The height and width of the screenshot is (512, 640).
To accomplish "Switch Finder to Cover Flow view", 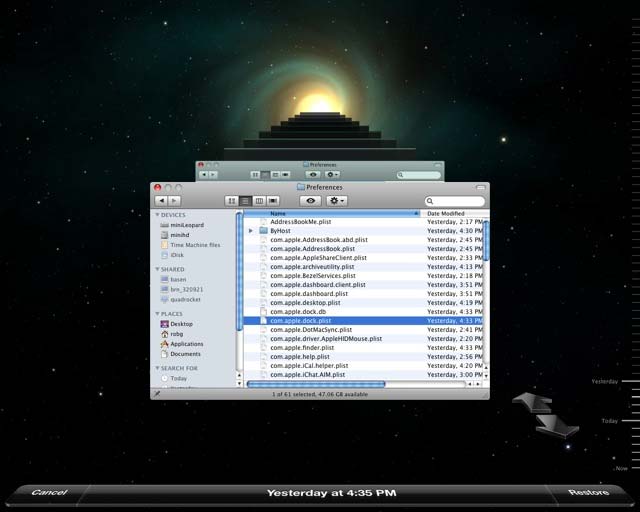I will (273, 201).
